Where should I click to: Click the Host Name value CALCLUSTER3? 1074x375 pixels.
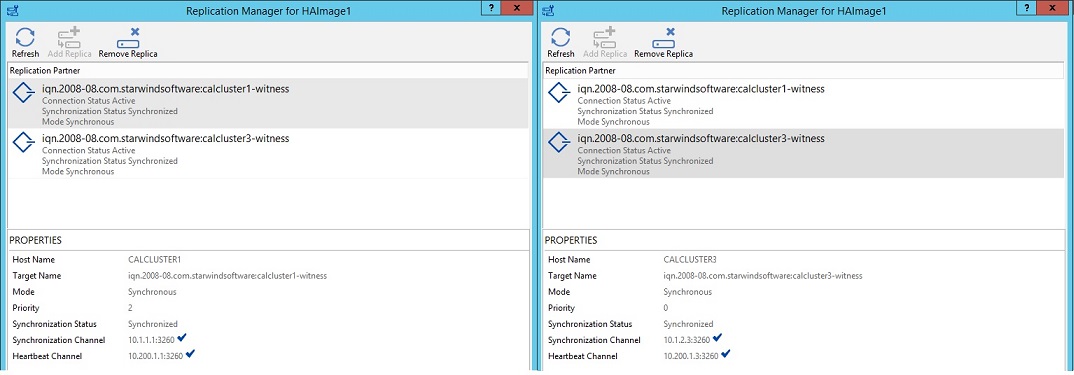689,260
